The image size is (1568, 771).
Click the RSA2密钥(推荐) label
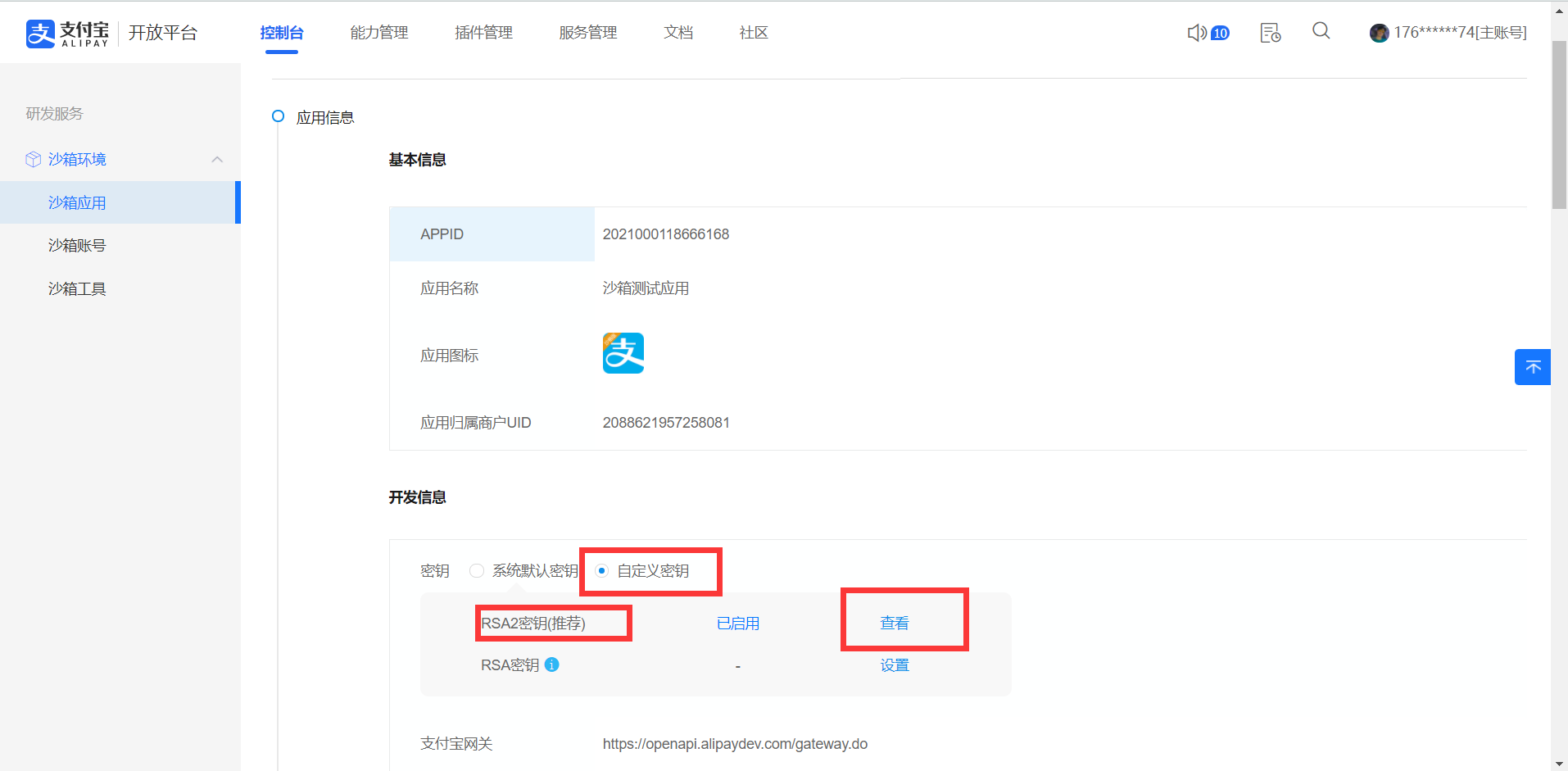click(x=533, y=624)
